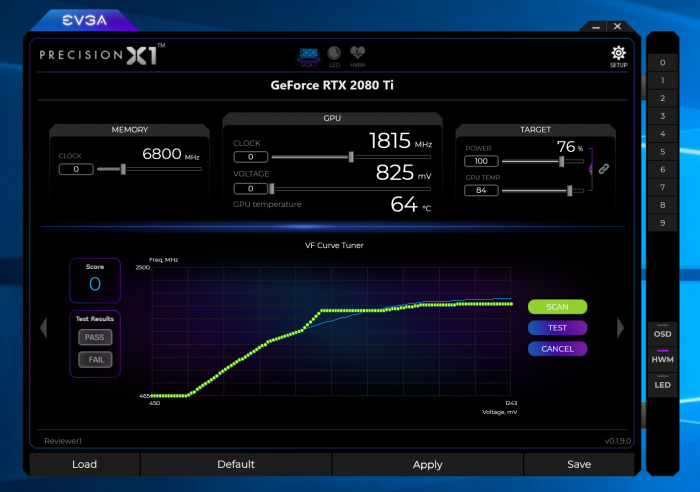
Task: Open the SETUP gear icon
Action: pos(618,56)
